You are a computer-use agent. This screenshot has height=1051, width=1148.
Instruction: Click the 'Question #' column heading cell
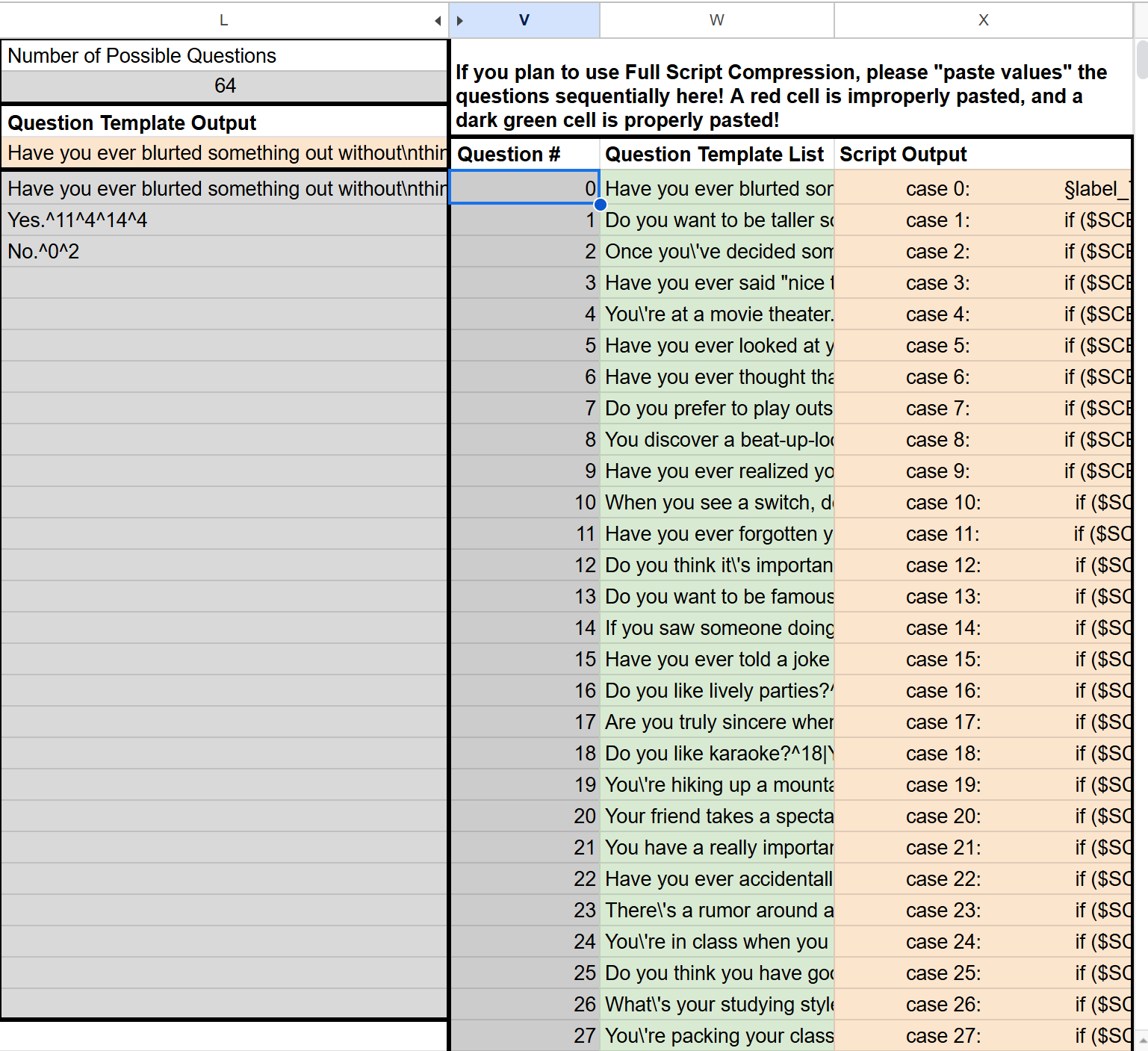tap(524, 155)
